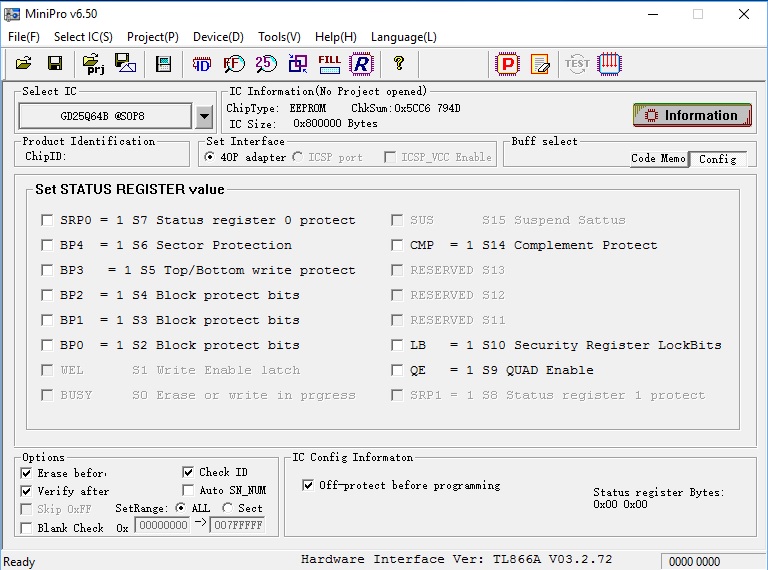768x570 pixels.
Task: Click the Information button
Action: coord(692,116)
